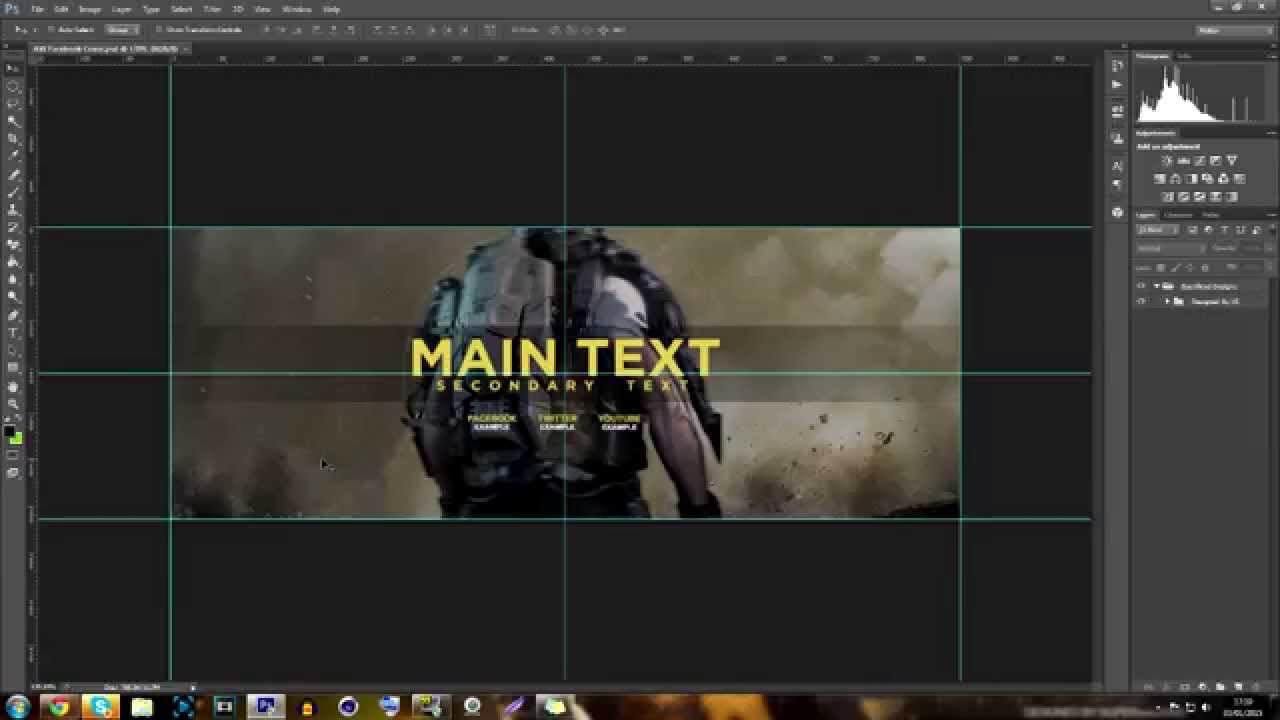Hide the top layer group eye icon
This screenshot has width=1280, height=720.
1141,286
